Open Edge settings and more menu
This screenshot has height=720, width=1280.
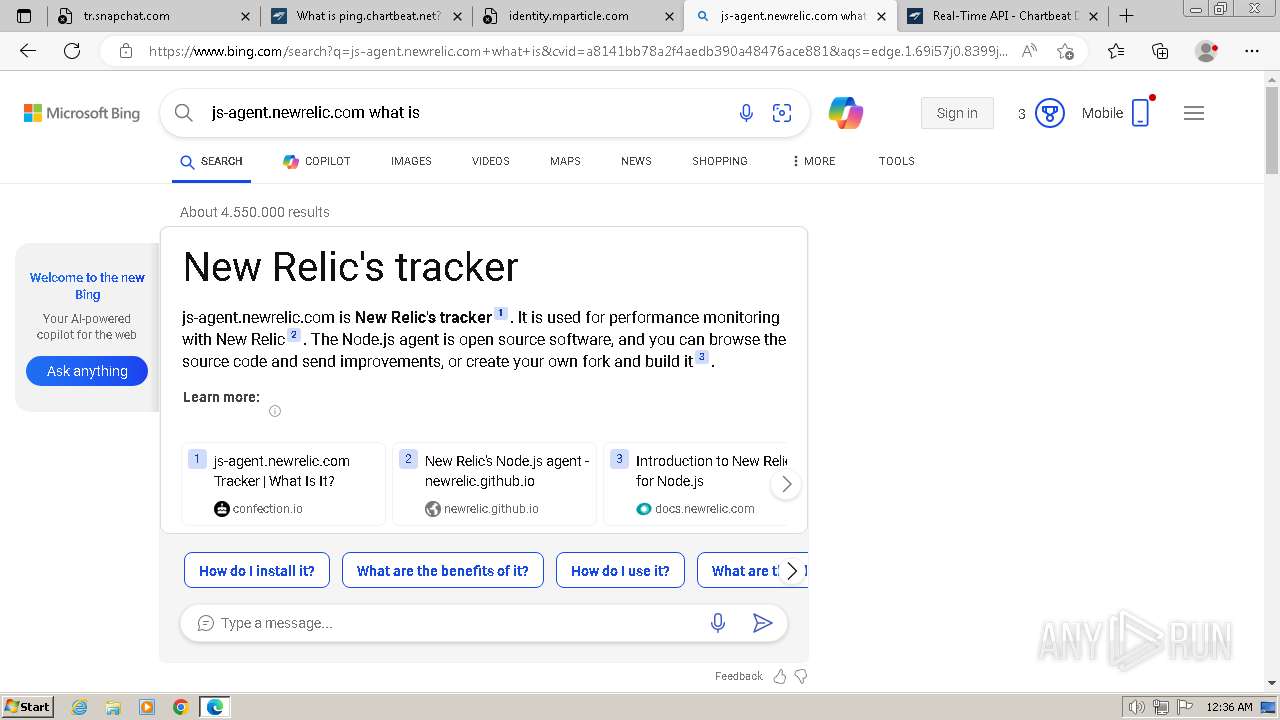1252,52
